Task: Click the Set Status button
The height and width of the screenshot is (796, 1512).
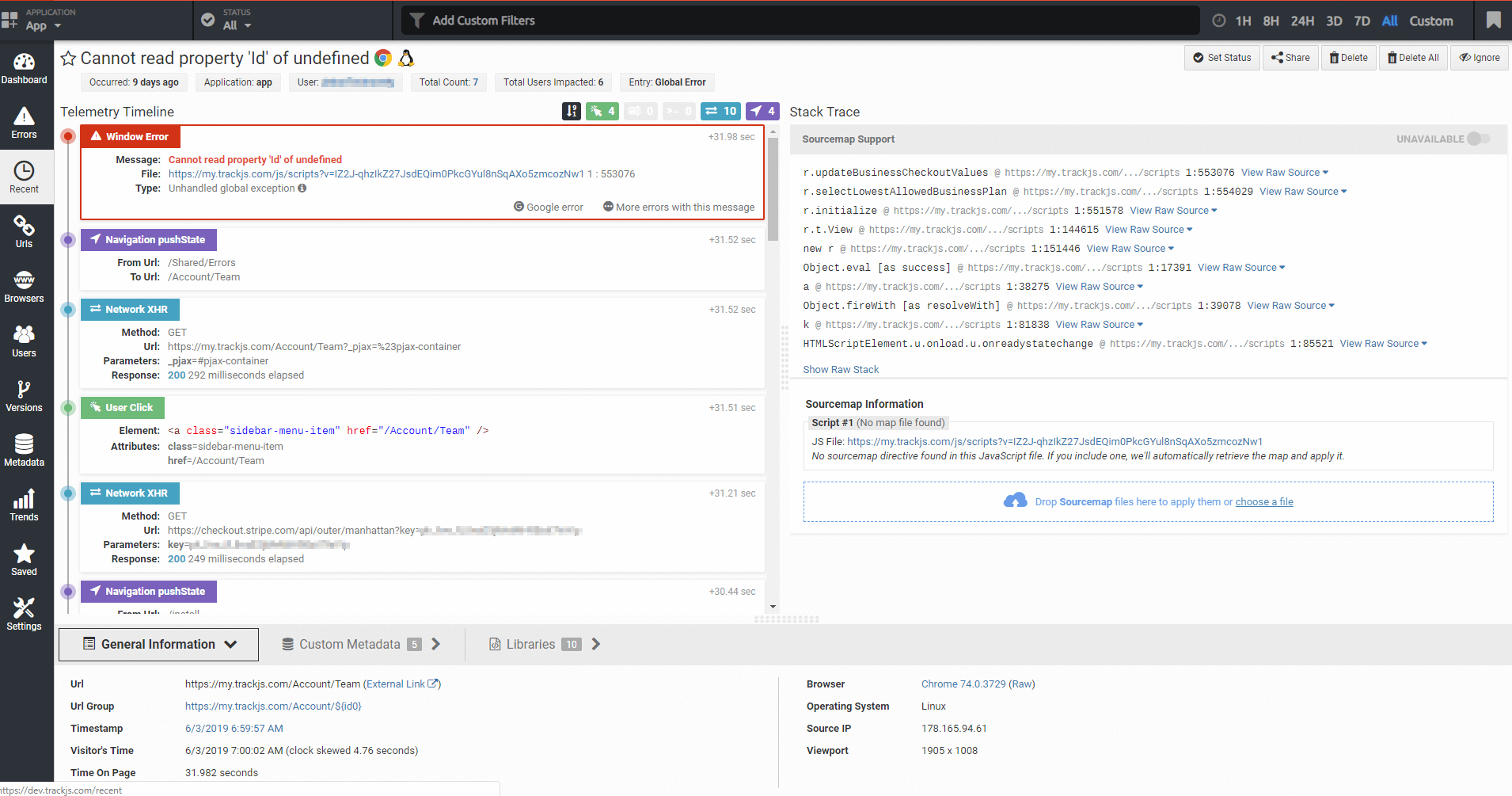Action: point(1222,58)
